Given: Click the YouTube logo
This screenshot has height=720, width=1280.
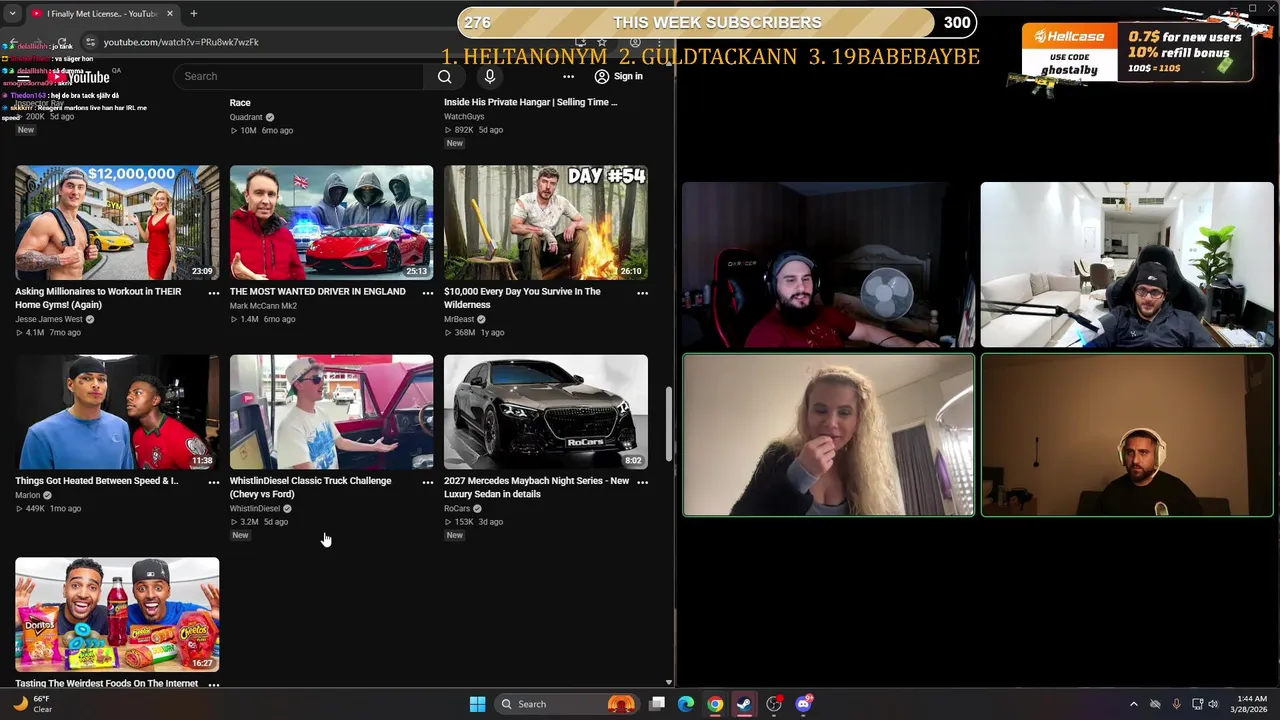Looking at the screenshot, I should pyautogui.click(x=80, y=77).
